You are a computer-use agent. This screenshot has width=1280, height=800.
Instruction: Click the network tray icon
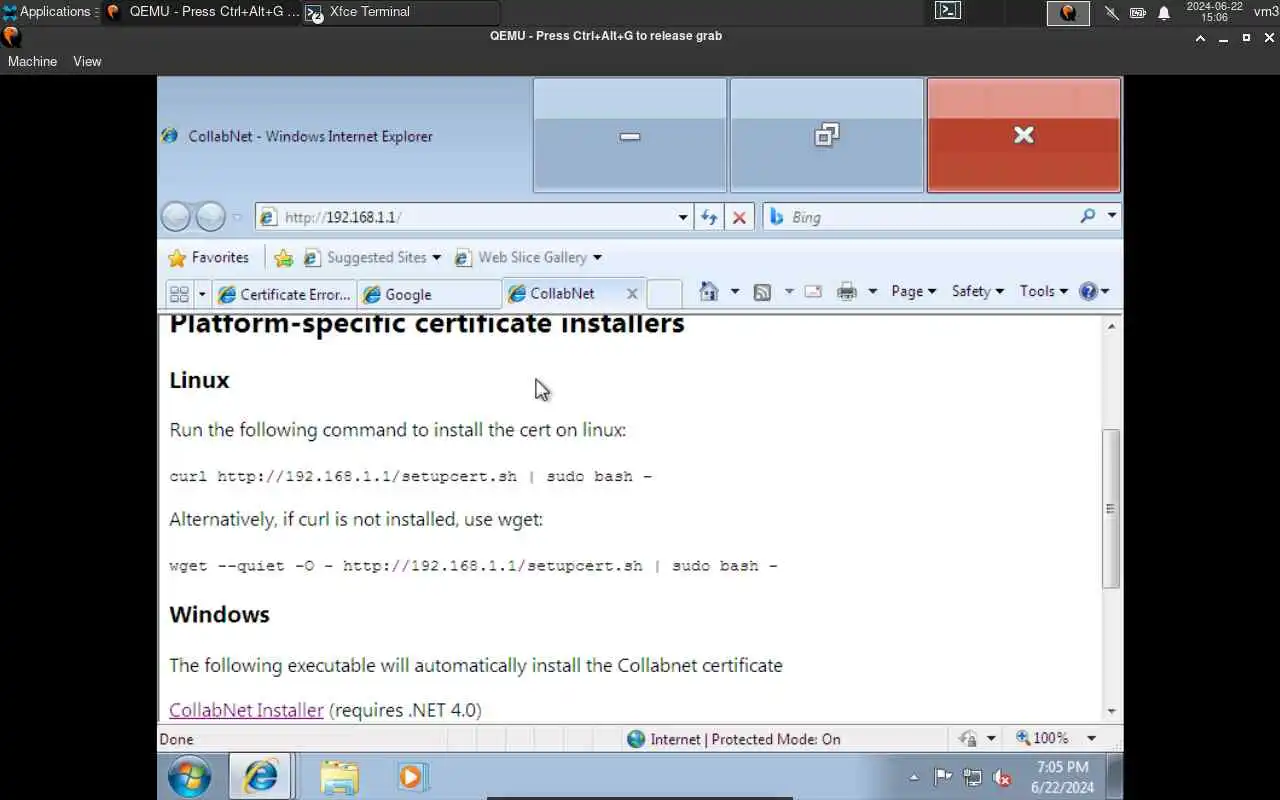point(972,777)
